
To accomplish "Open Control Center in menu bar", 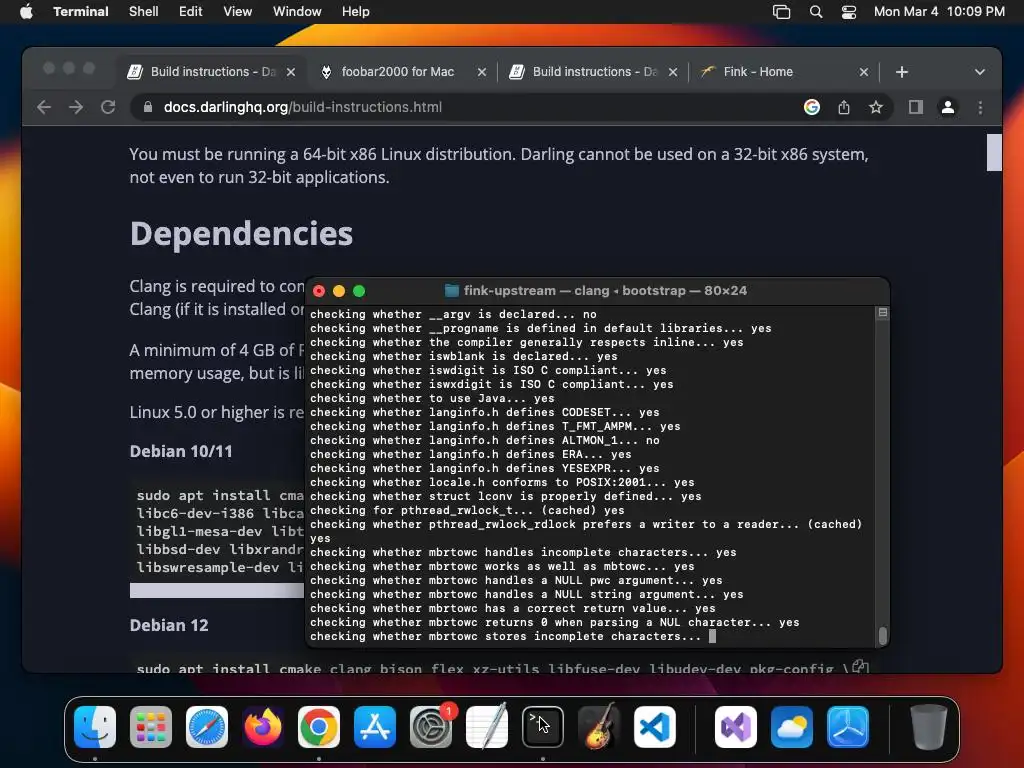I will coord(849,12).
